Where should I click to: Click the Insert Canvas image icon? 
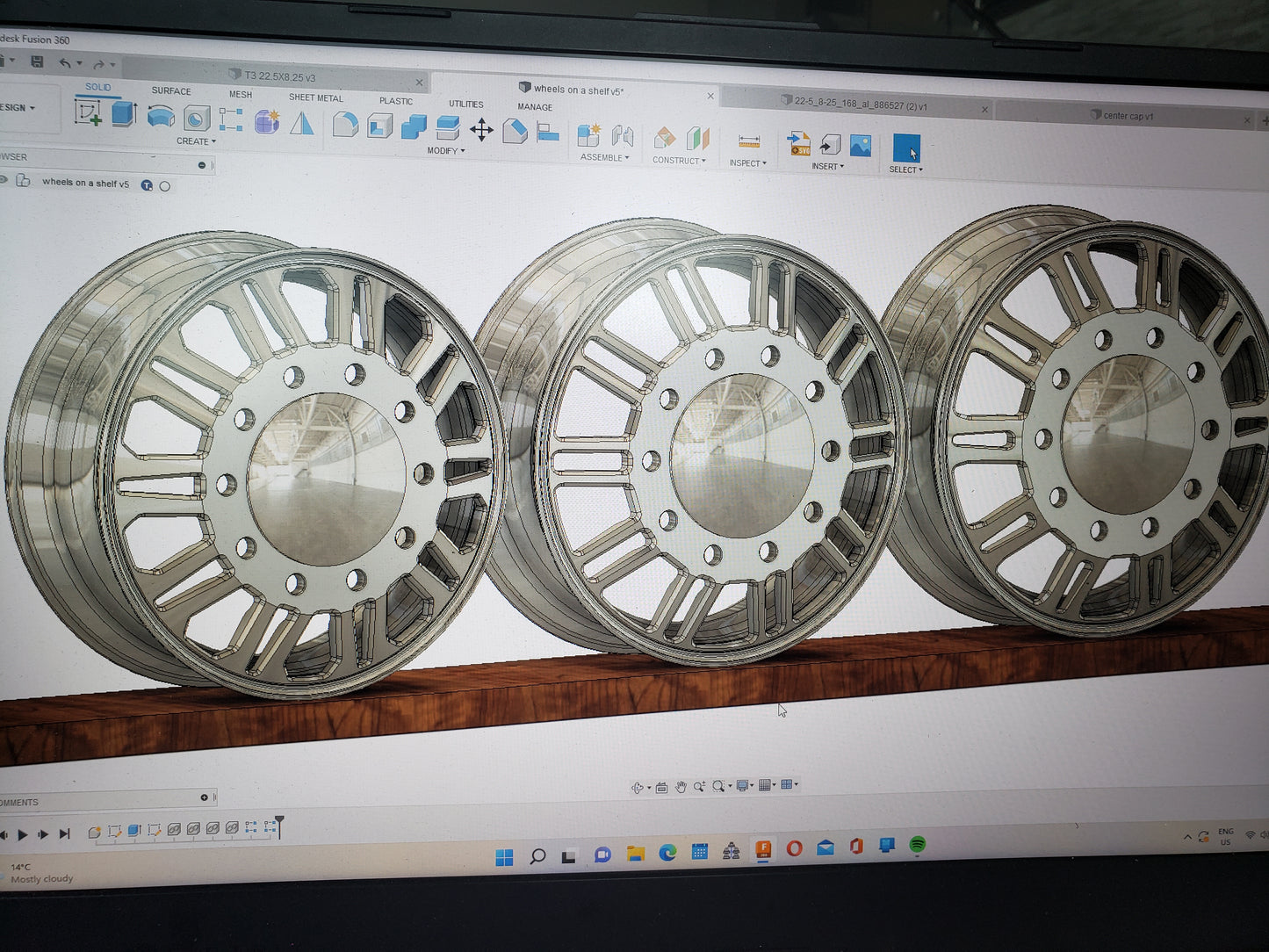pyautogui.click(x=861, y=146)
